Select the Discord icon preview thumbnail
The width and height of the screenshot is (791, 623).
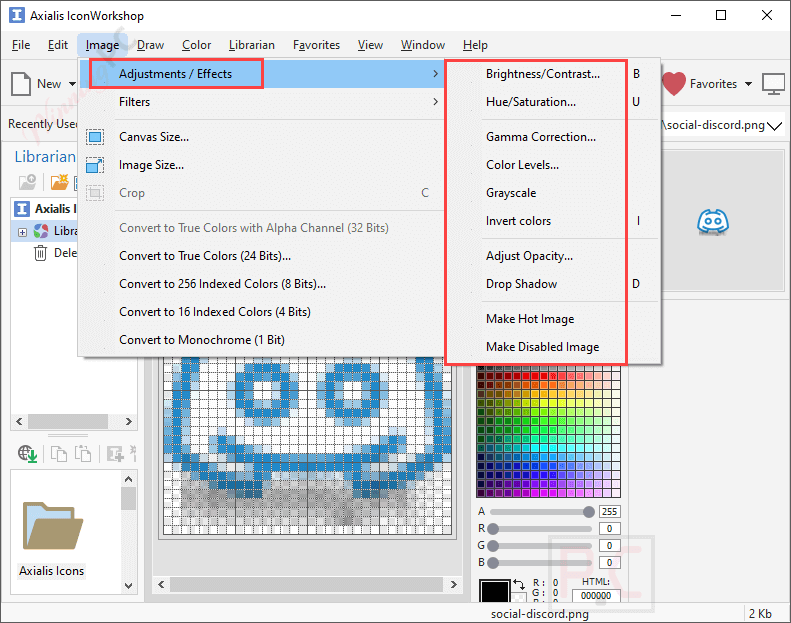[x=712, y=222]
